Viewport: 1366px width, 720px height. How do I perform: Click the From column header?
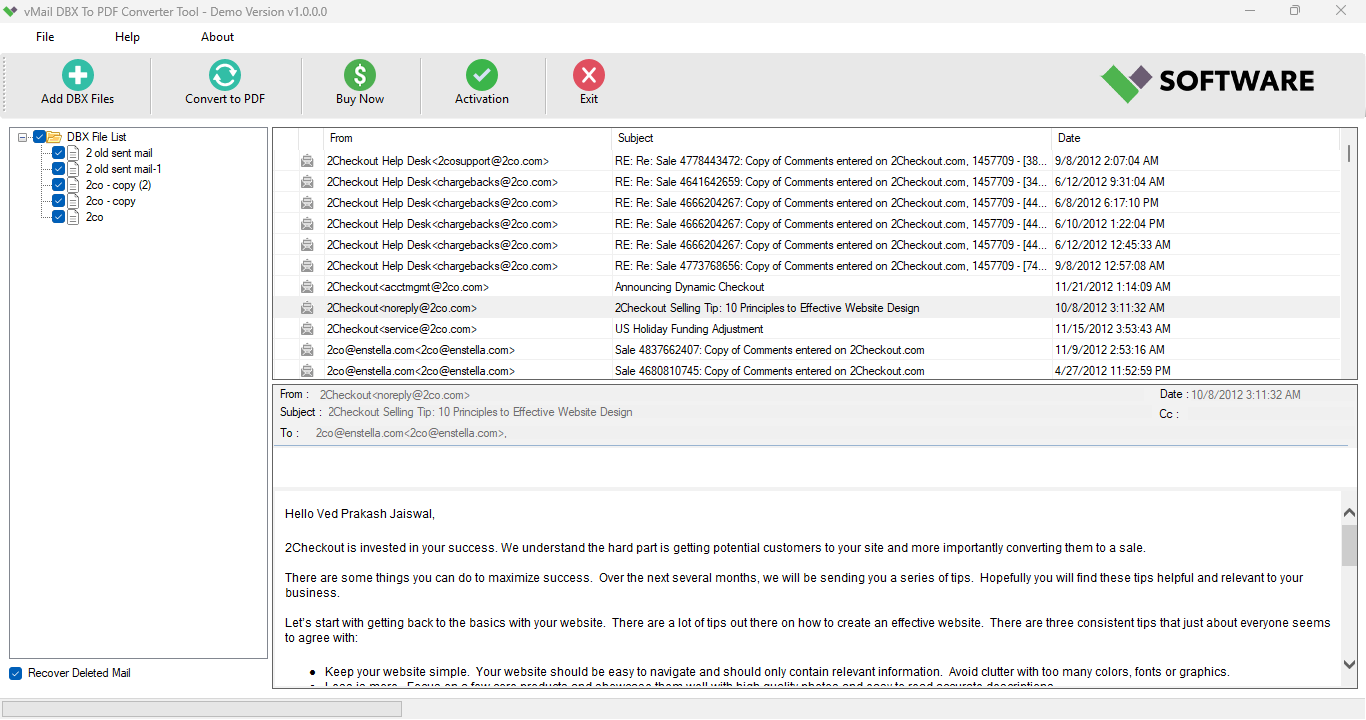coord(342,138)
